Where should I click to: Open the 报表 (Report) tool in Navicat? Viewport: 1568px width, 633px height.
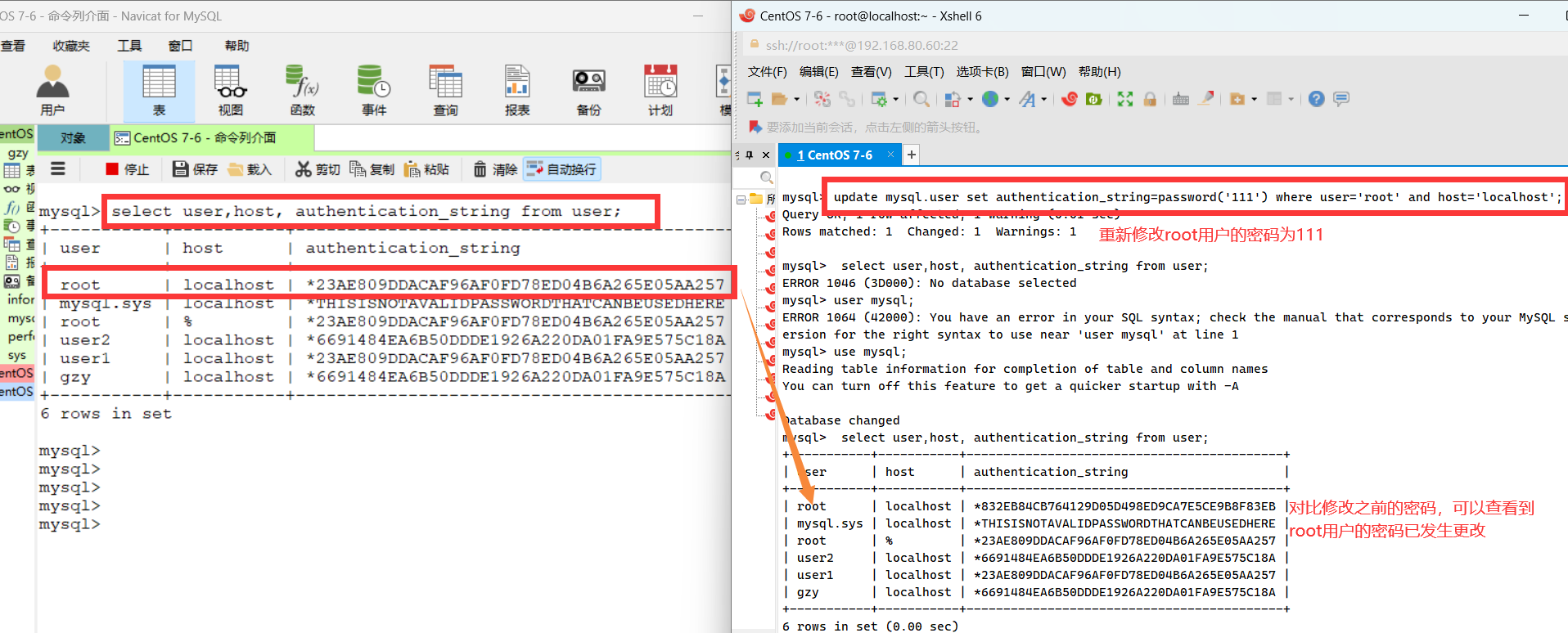pos(517,90)
